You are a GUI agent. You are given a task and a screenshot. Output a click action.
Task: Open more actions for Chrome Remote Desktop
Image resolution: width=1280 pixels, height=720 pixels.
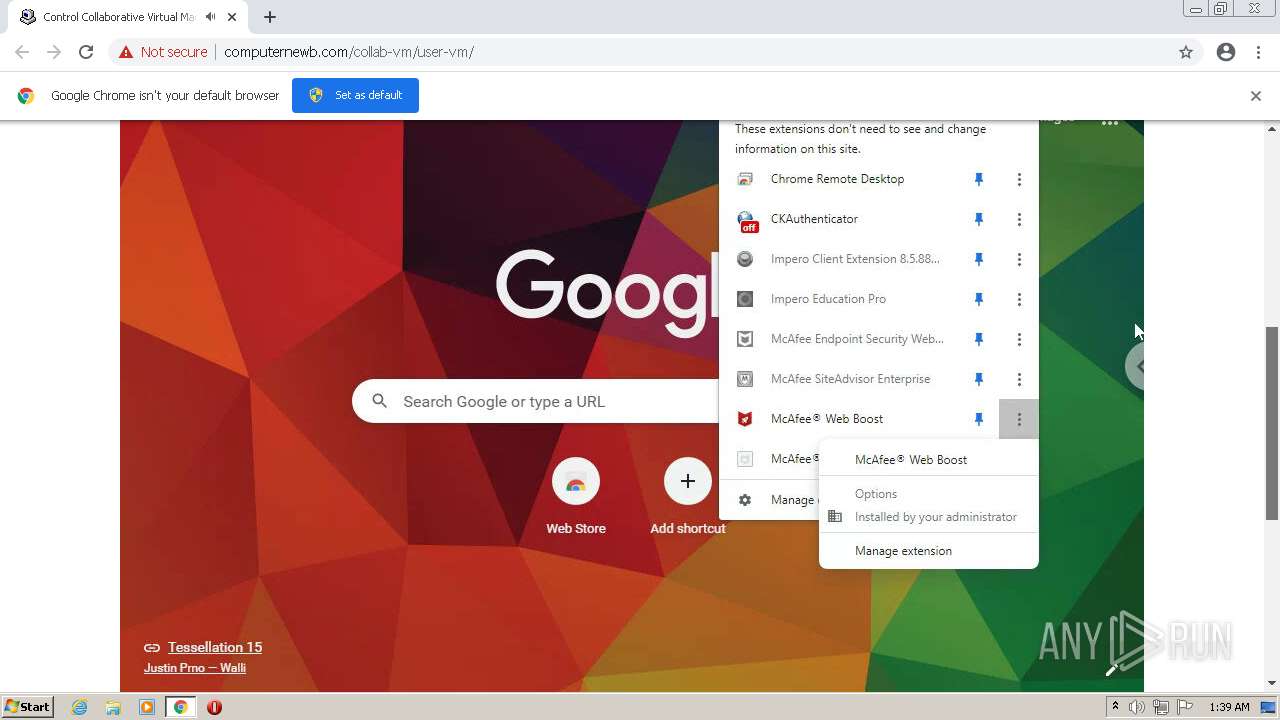click(1019, 179)
